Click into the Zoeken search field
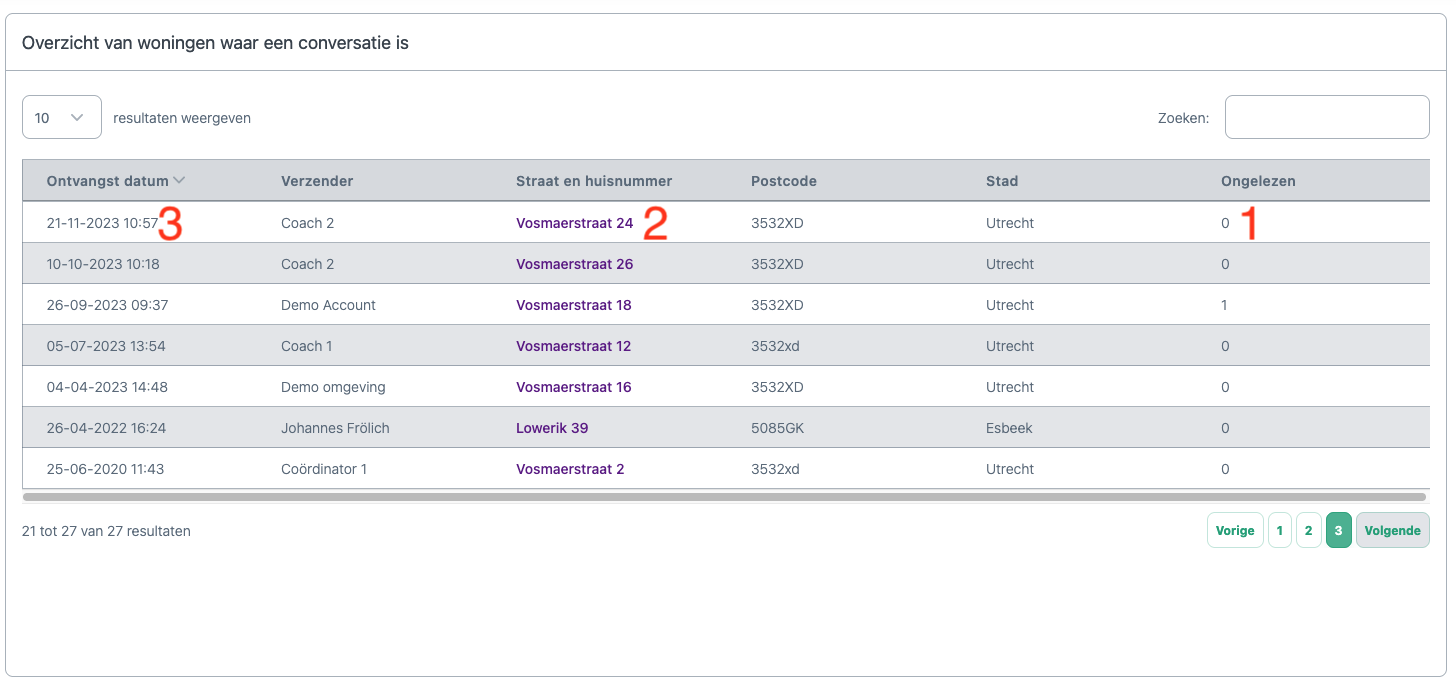Viewport: 1456px width, 683px height. coord(1326,117)
